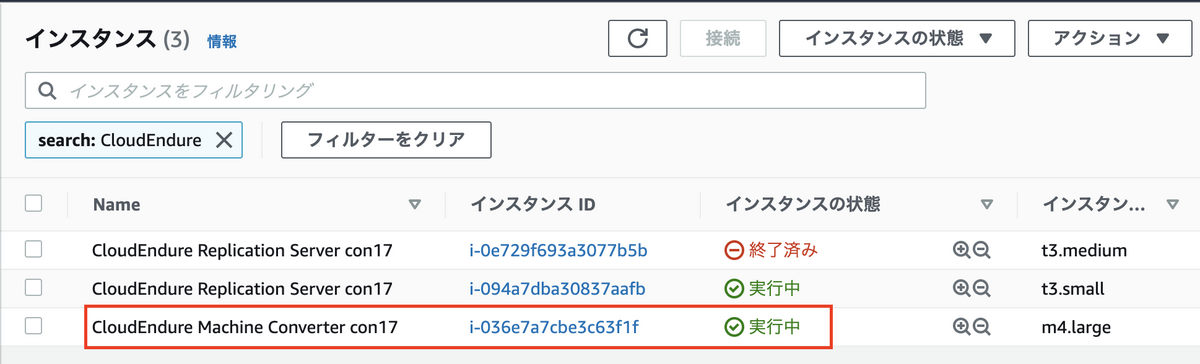Refresh the instances list
This screenshot has width=1200, height=364.
[x=637, y=39]
